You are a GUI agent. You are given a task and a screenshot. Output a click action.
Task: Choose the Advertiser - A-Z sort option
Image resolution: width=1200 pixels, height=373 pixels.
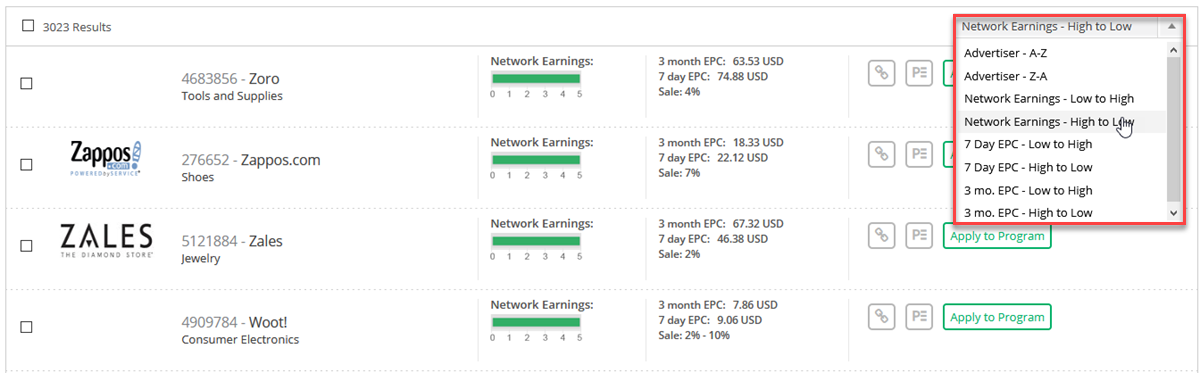point(1061,53)
